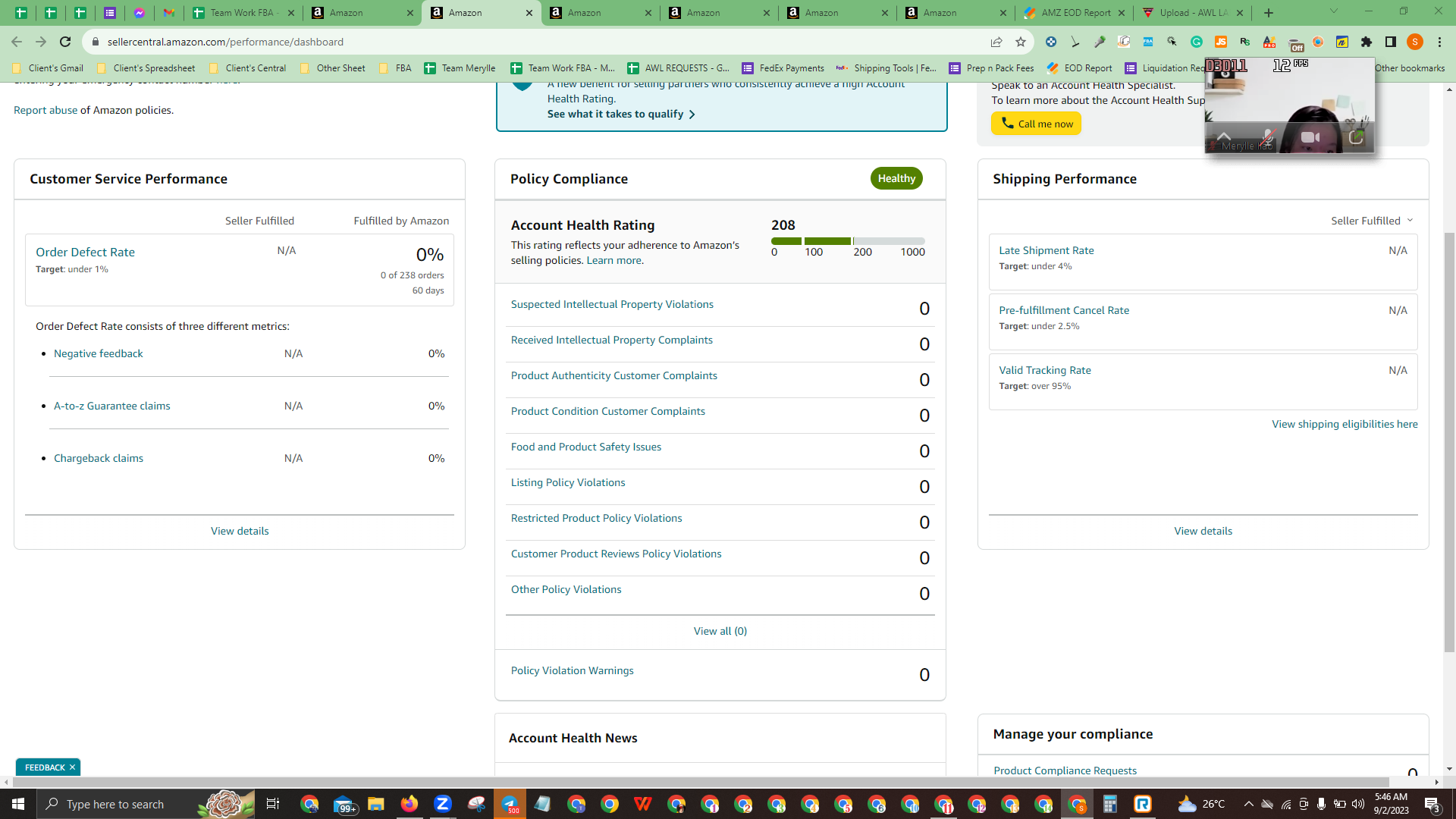
Task: Click See what it takes to qualify
Action: click(621, 114)
